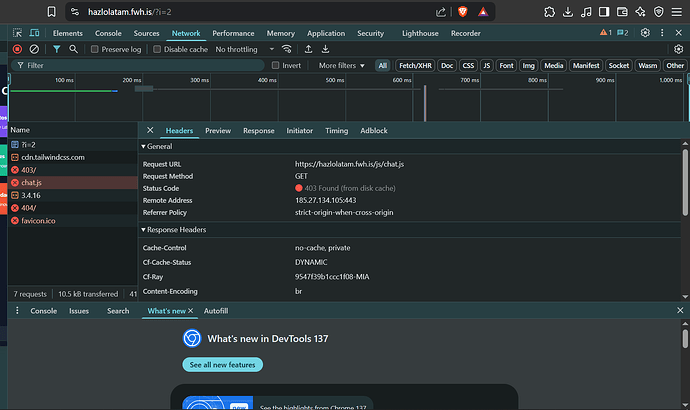The height and width of the screenshot is (410, 690).
Task: Open the Application panel tab
Action: (326, 33)
